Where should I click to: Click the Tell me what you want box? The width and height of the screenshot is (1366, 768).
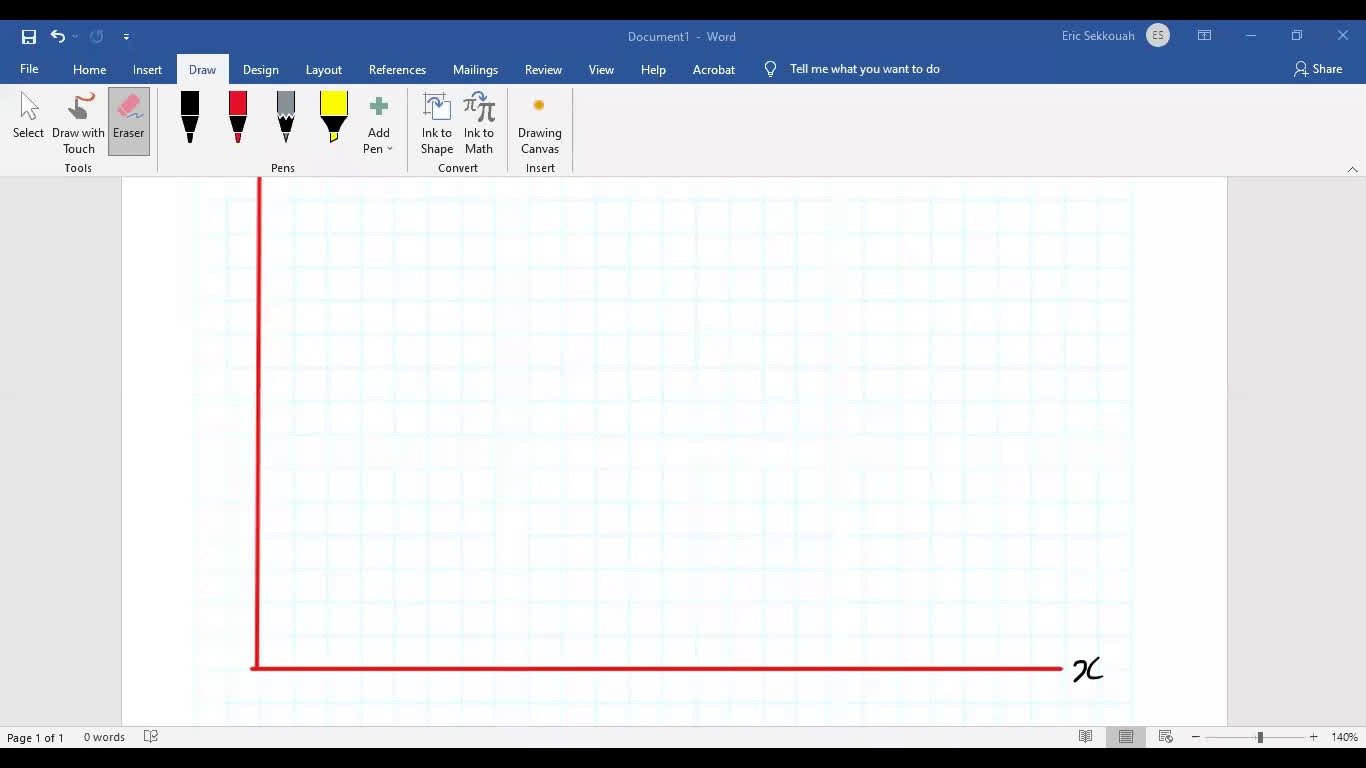tap(865, 69)
